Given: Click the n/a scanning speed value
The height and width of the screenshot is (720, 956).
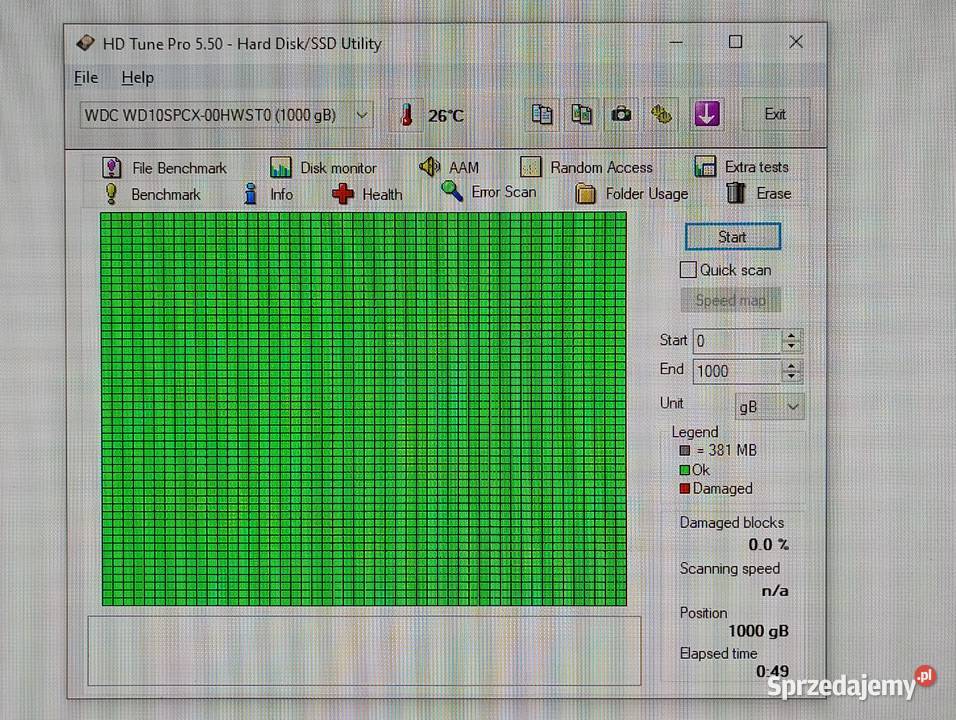Looking at the screenshot, I should point(775,591).
